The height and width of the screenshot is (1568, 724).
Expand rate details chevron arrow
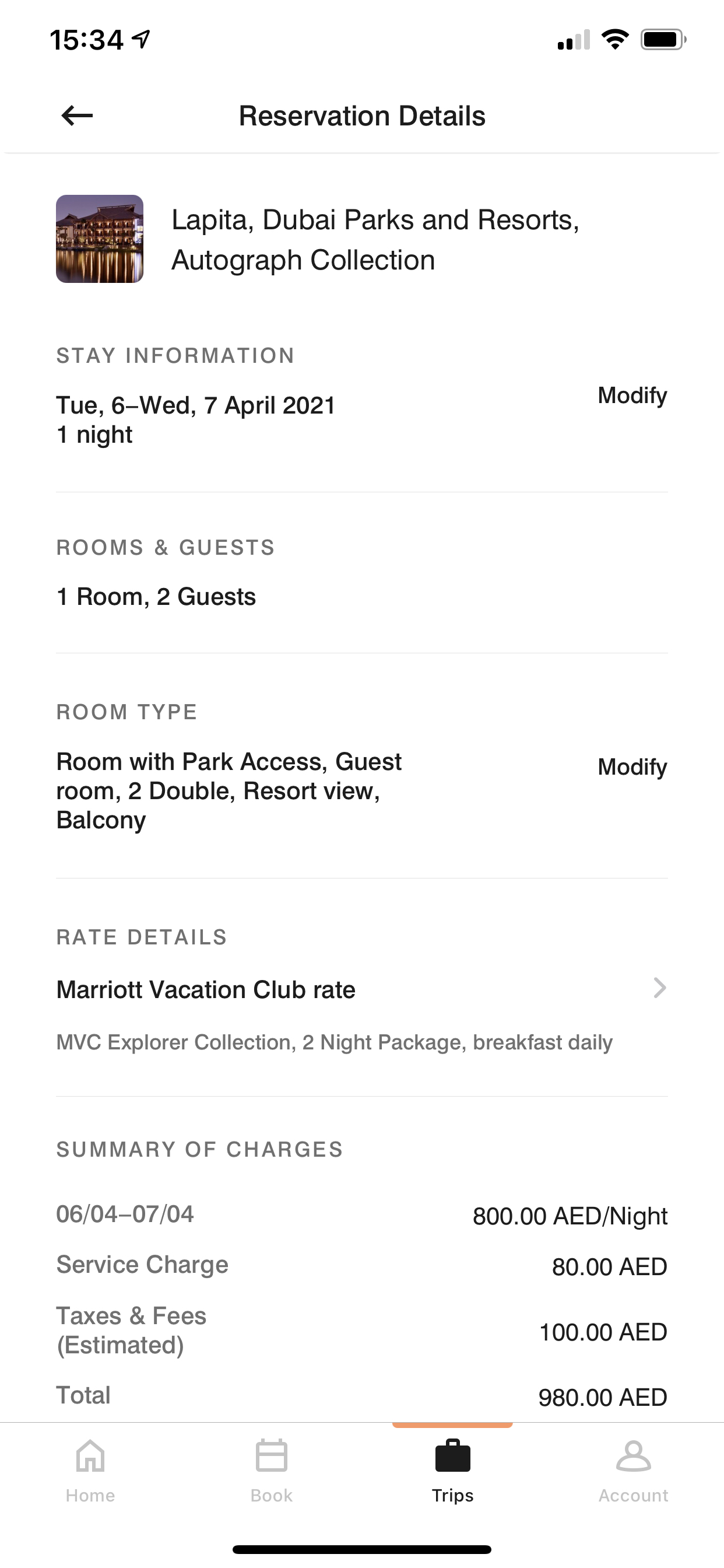(659, 988)
